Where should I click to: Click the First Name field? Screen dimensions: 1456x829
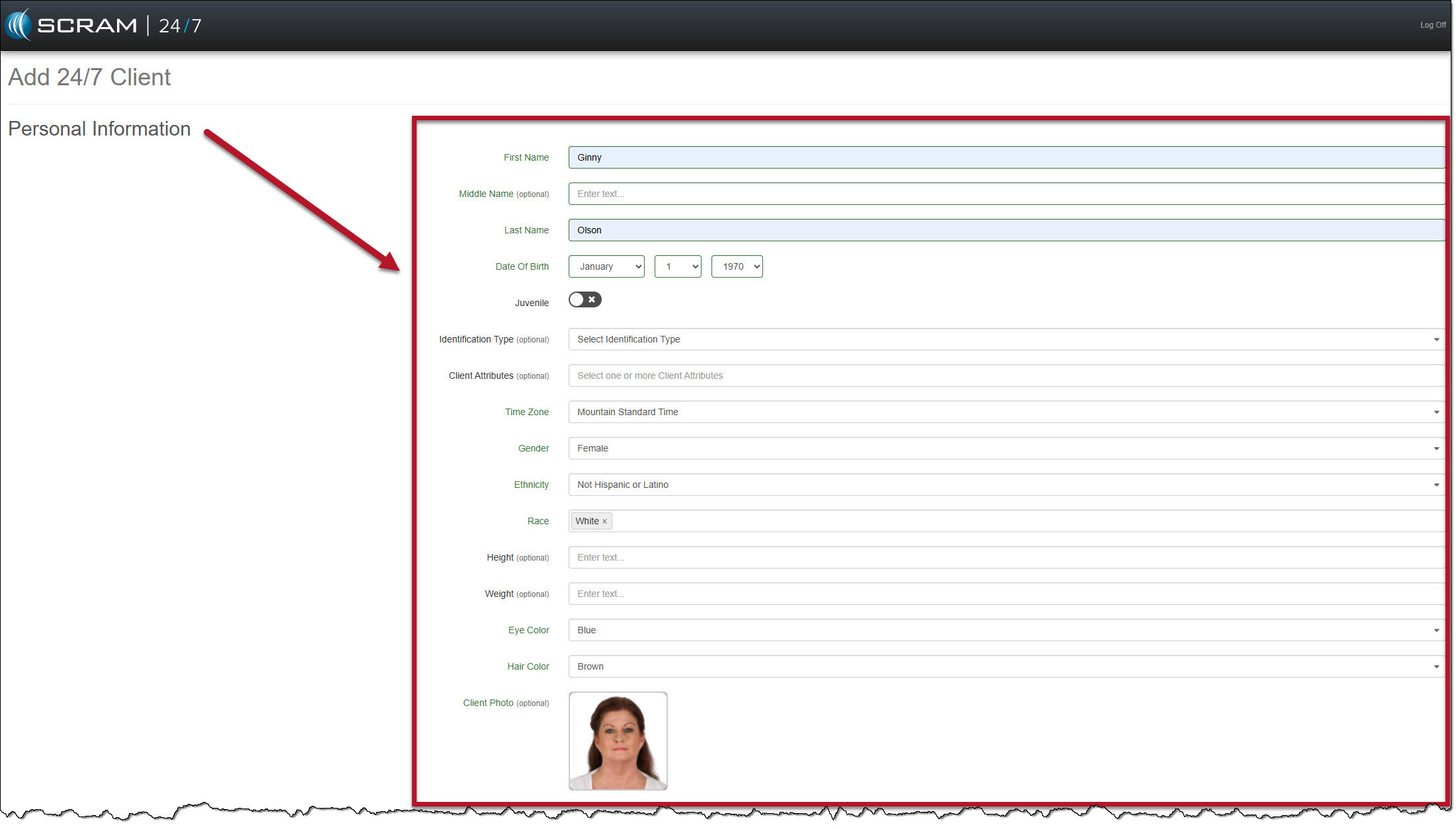click(1005, 157)
